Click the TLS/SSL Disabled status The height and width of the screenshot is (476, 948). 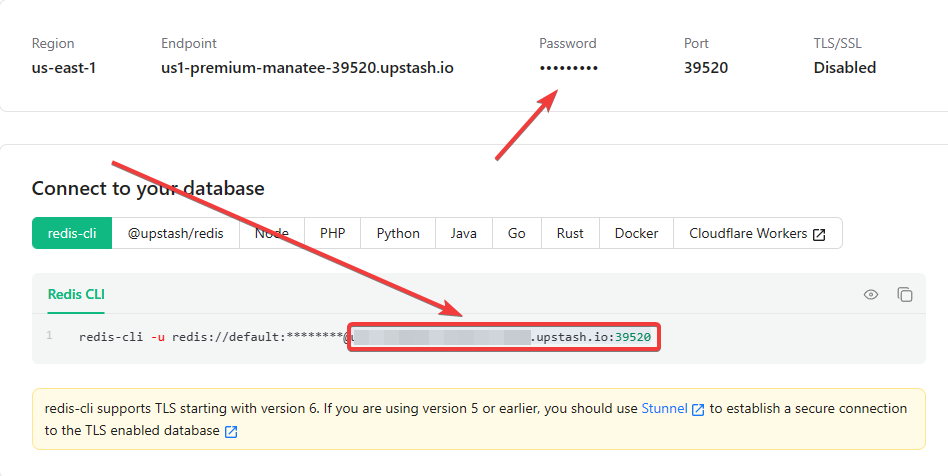[x=845, y=68]
